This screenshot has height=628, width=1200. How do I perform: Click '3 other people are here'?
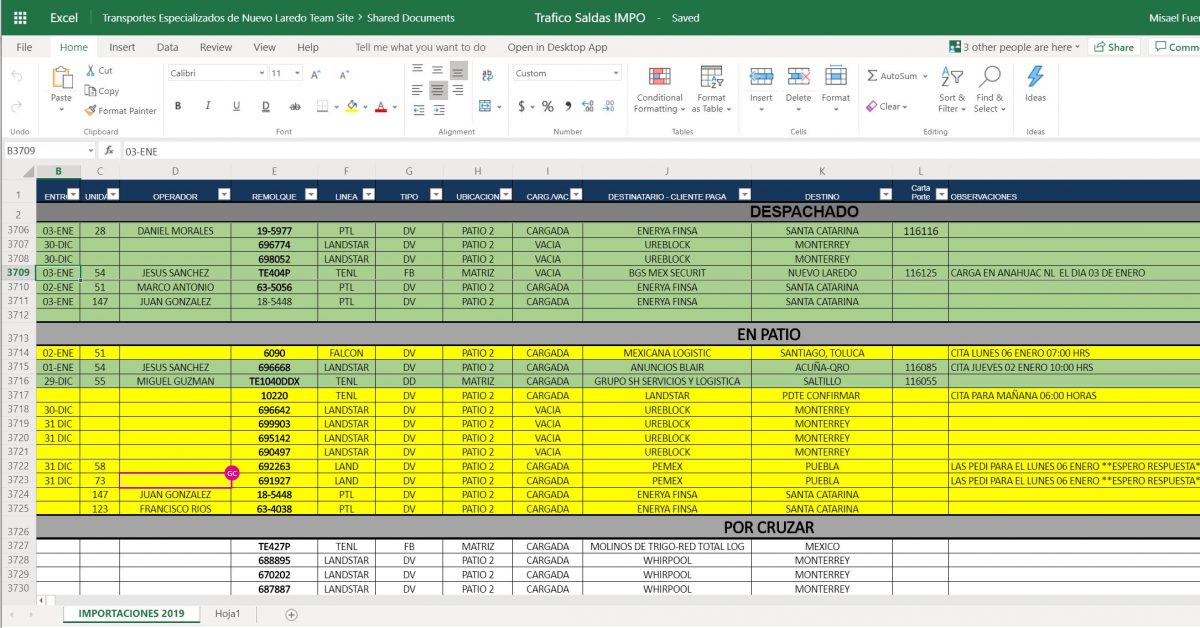(x=1015, y=47)
